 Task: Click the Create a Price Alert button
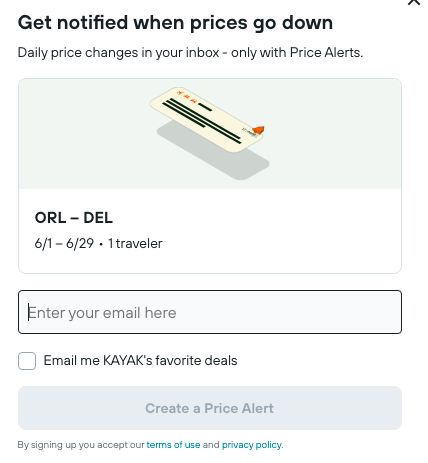tap(210, 408)
